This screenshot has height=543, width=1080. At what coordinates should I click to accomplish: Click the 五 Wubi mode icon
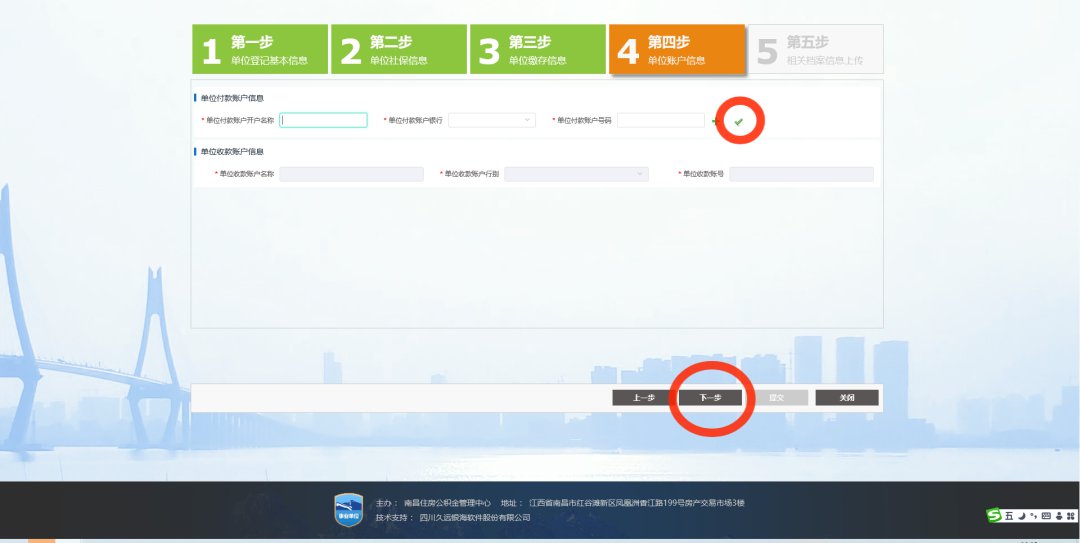pos(1009,516)
